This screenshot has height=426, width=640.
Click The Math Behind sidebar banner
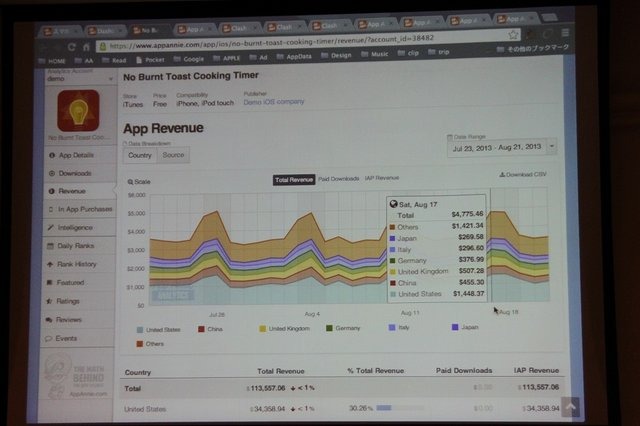point(76,377)
